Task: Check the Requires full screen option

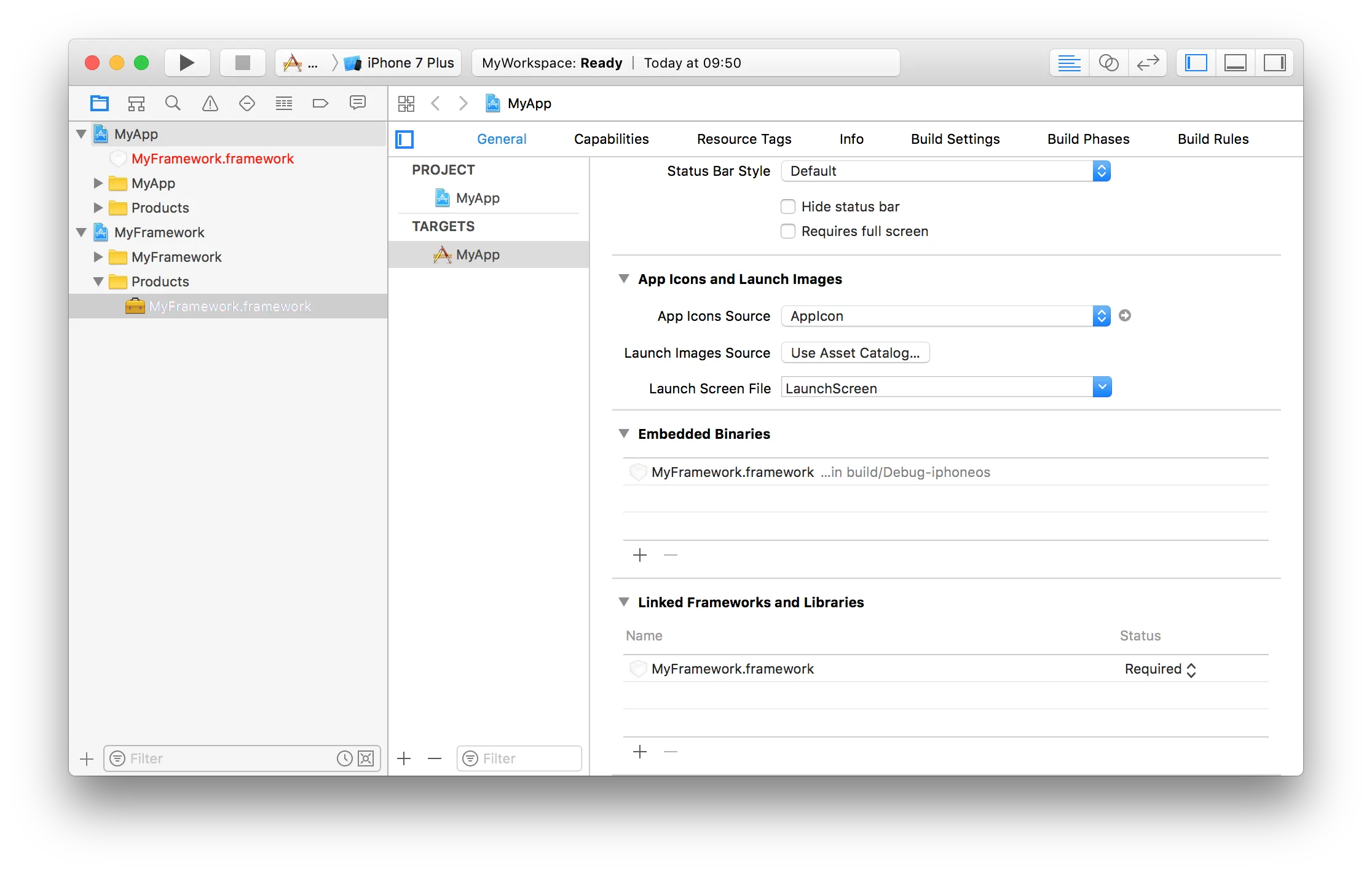Action: point(788,231)
